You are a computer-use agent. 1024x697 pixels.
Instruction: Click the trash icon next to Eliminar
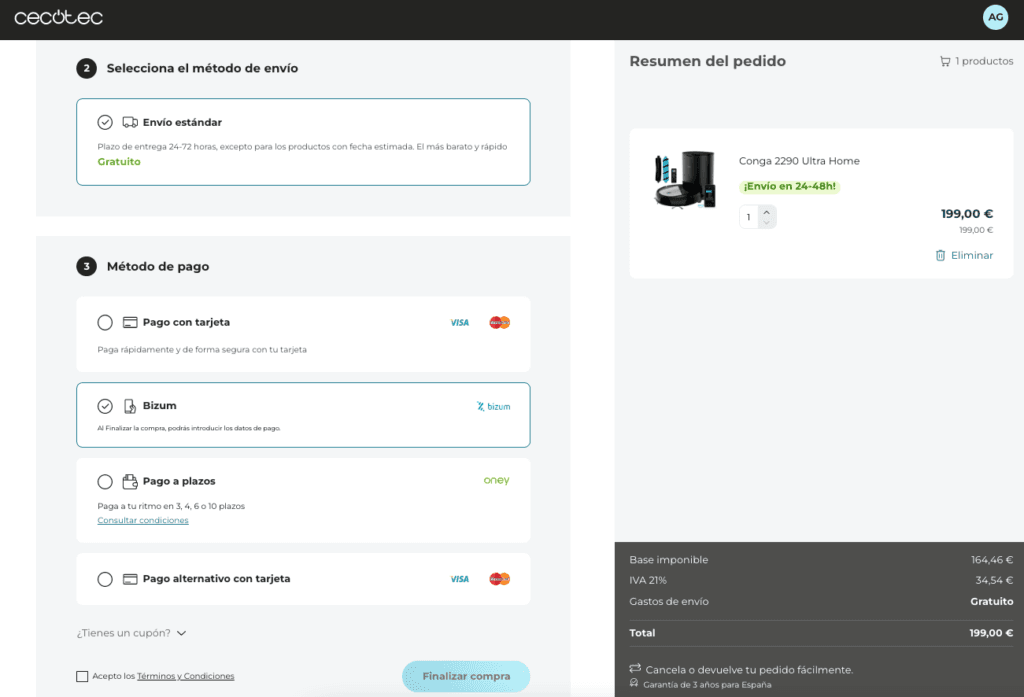click(940, 255)
